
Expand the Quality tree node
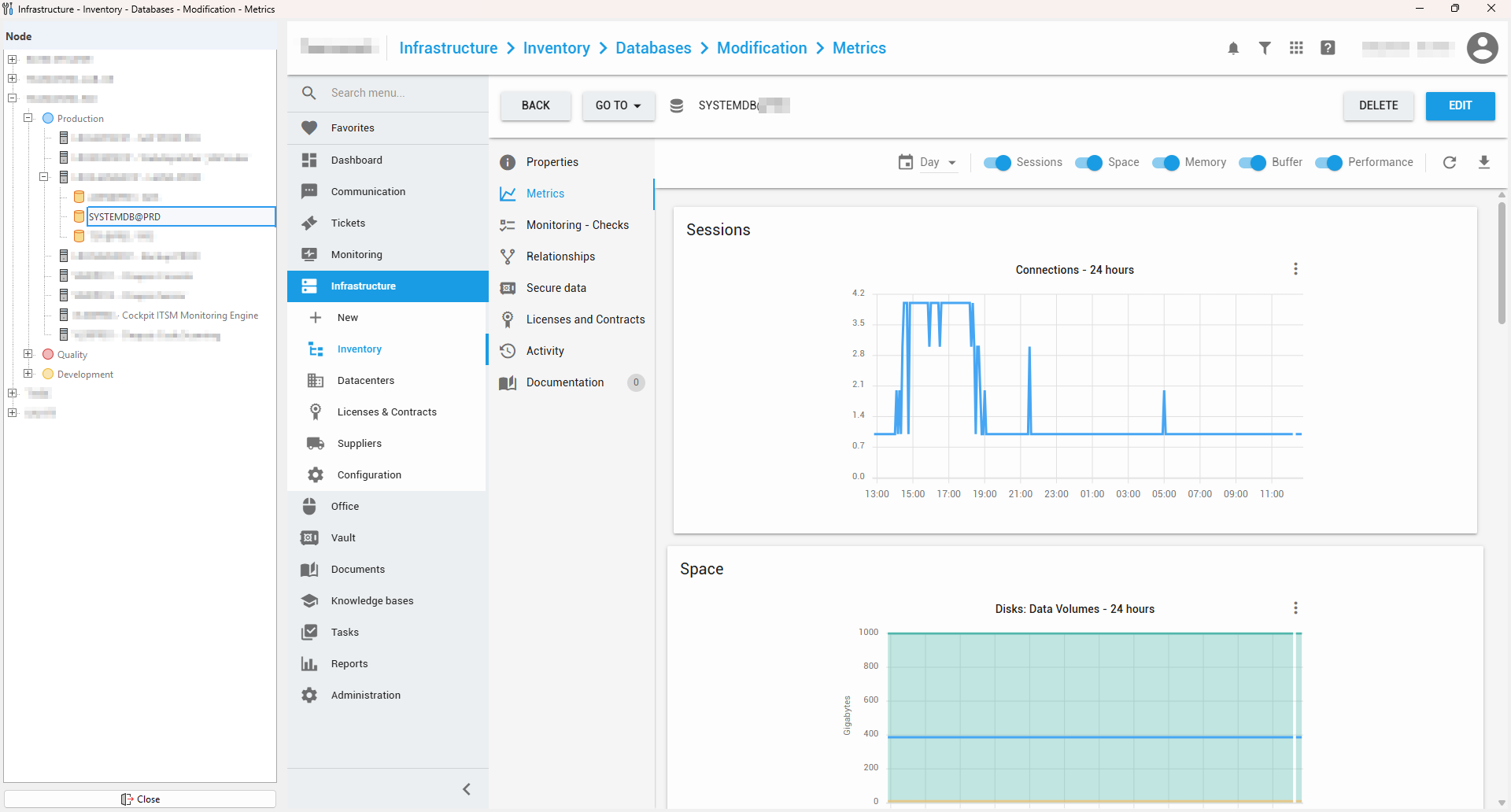[x=28, y=354]
